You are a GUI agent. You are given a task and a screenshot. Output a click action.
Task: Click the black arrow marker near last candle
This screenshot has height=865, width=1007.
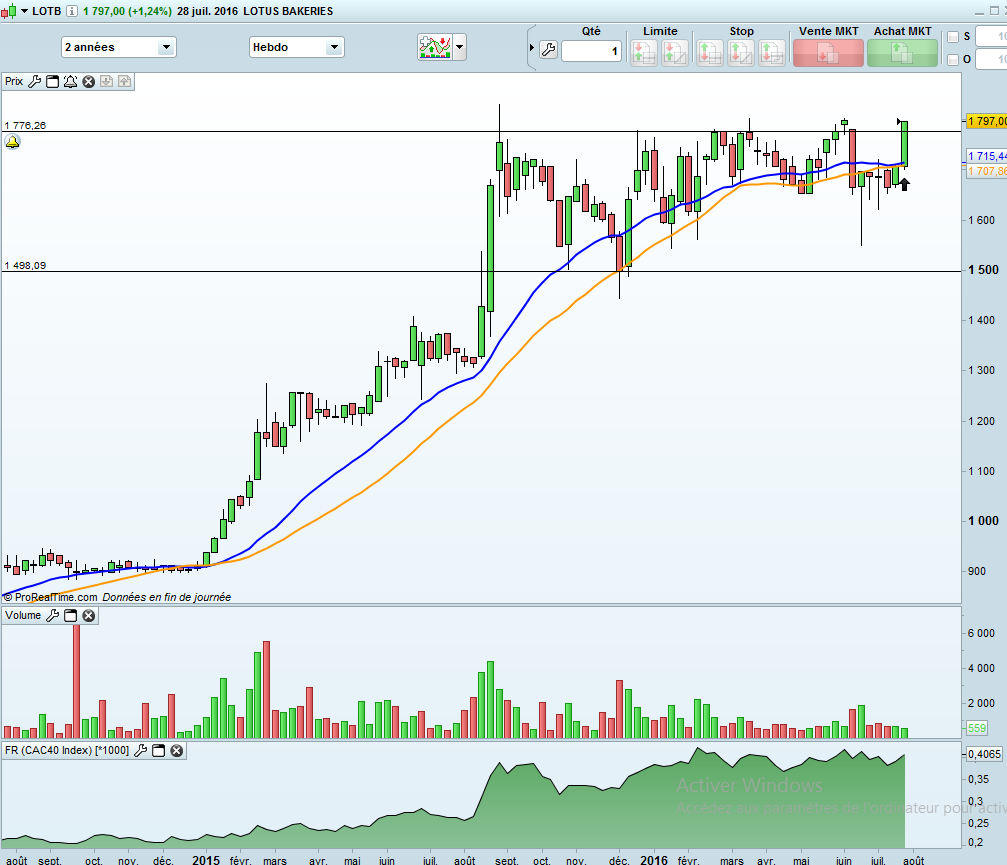(x=904, y=184)
